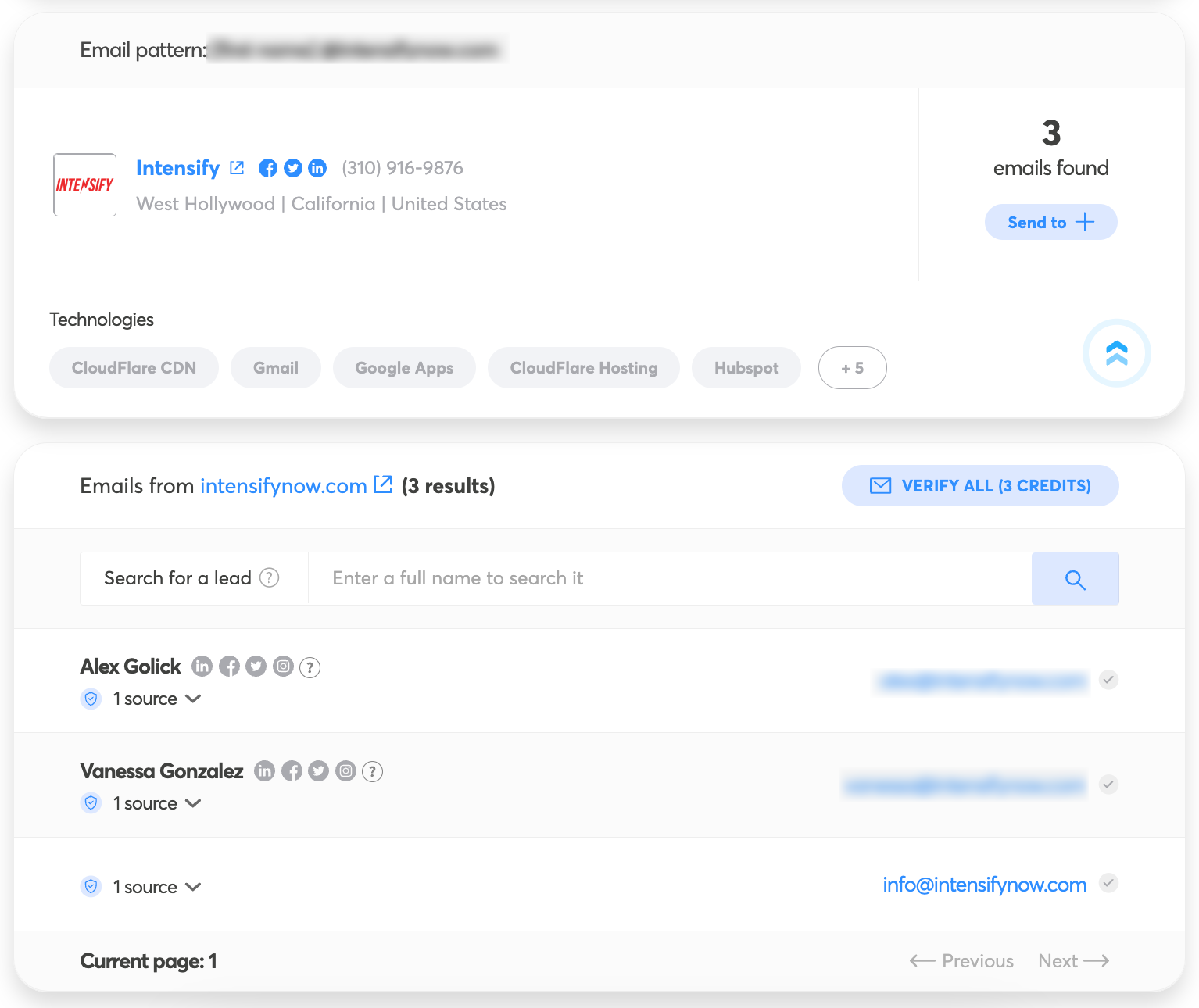Image resolution: width=1199 pixels, height=1008 pixels.
Task: Click info@intensifynow.com email link
Action: click(985, 885)
